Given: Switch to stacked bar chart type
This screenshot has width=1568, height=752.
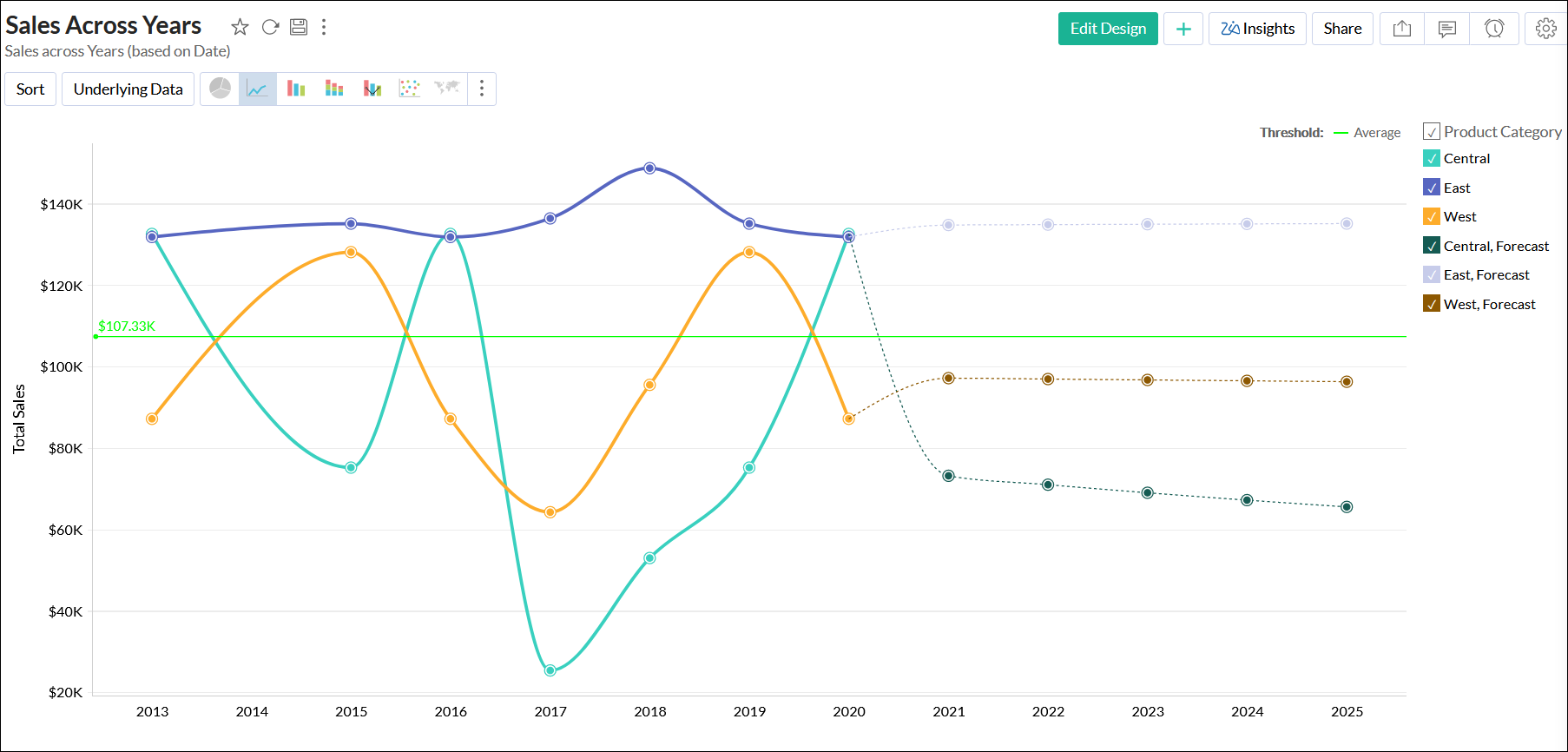Looking at the screenshot, I should point(334,89).
